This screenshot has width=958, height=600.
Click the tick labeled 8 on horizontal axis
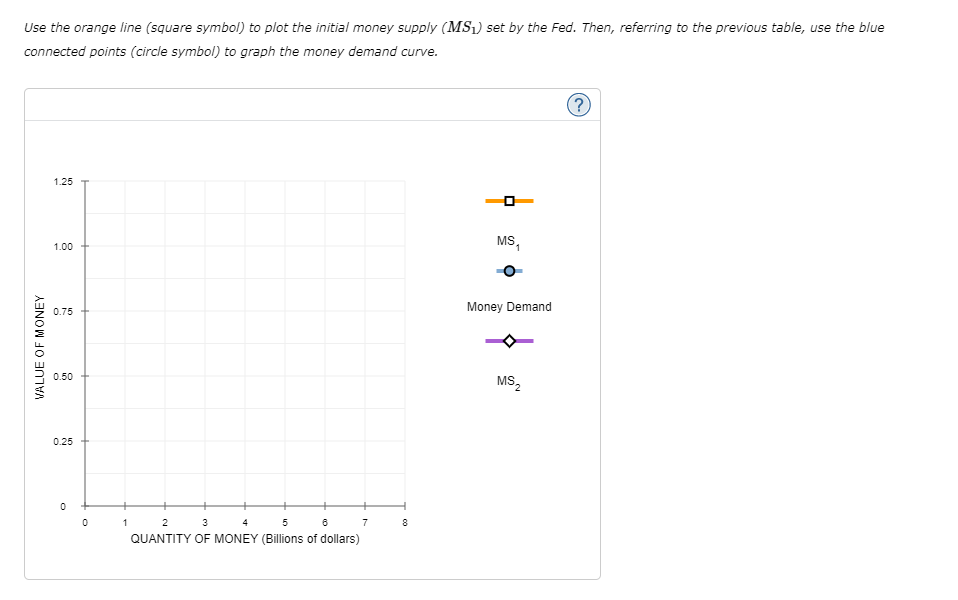tap(404, 521)
